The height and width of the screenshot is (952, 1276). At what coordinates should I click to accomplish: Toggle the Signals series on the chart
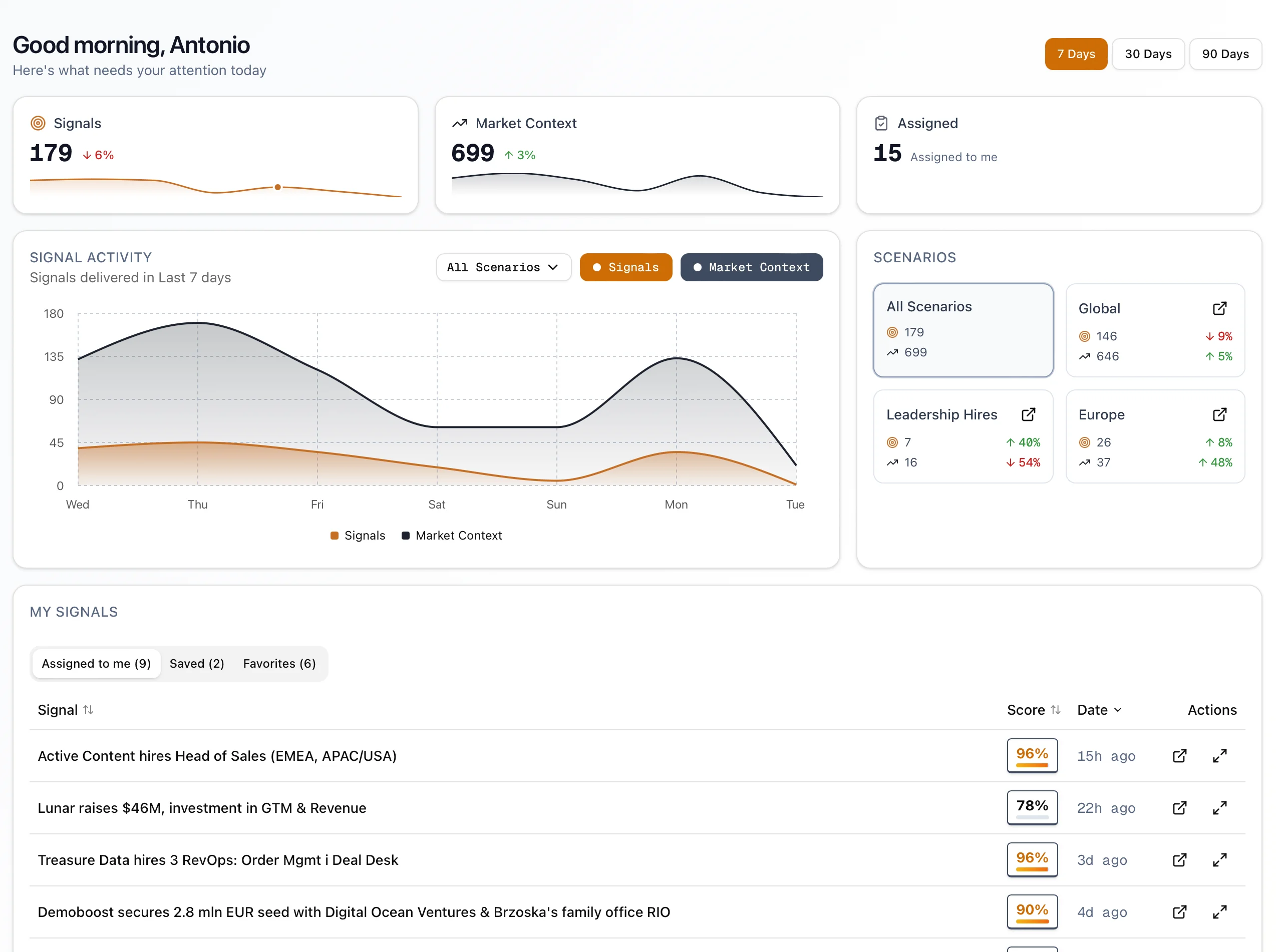[625, 267]
